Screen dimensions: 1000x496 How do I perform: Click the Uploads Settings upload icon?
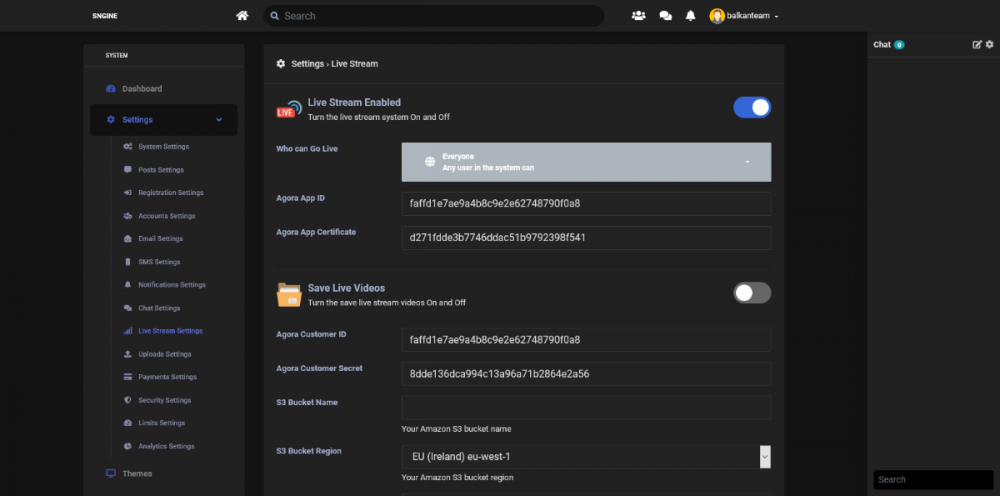(128, 354)
